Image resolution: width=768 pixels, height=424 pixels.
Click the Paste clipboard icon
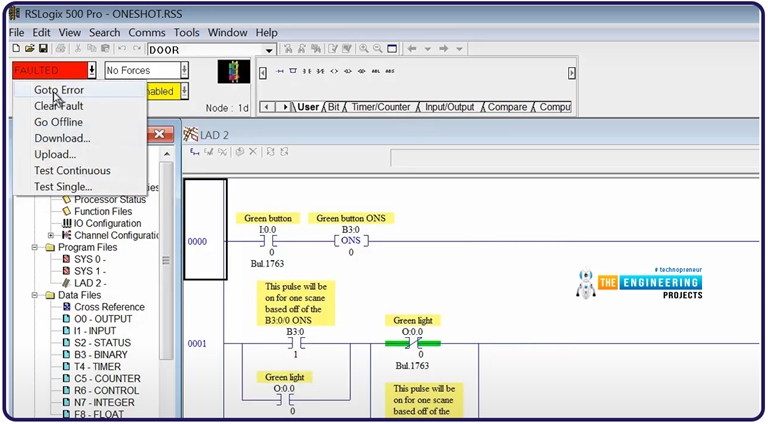(x=105, y=48)
